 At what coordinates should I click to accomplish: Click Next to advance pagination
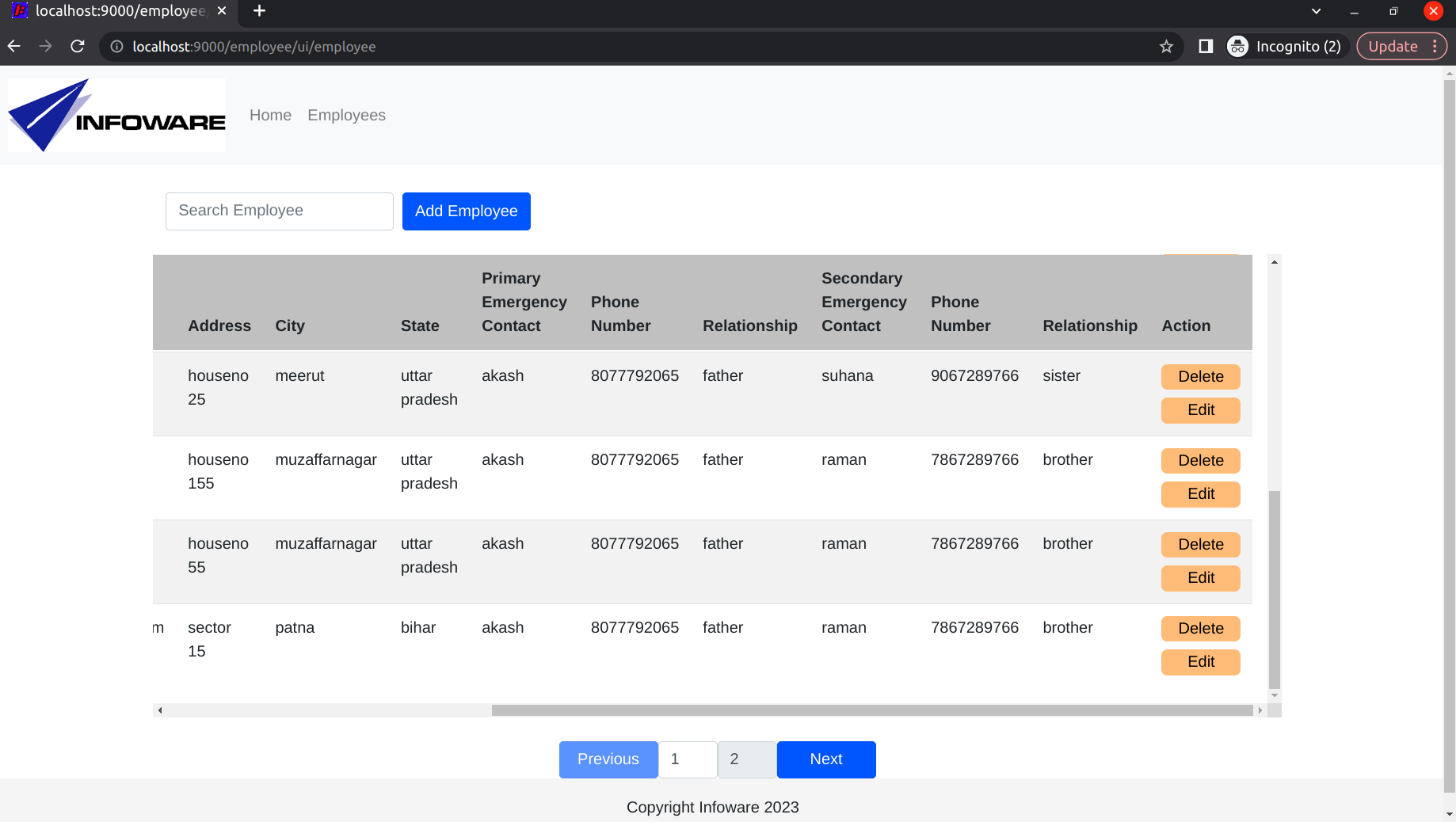click(x=825, y=759)
